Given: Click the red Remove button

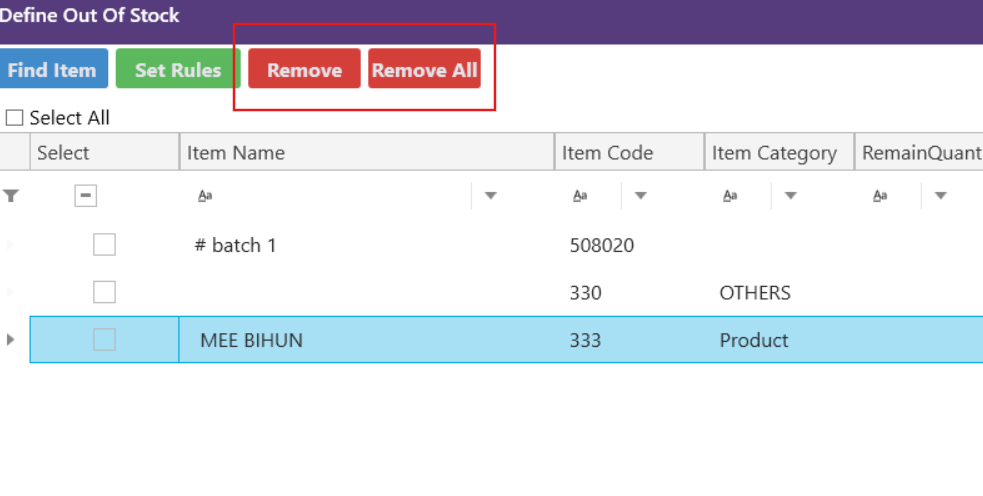Looking at the screenshot, I should coord(304,70).
